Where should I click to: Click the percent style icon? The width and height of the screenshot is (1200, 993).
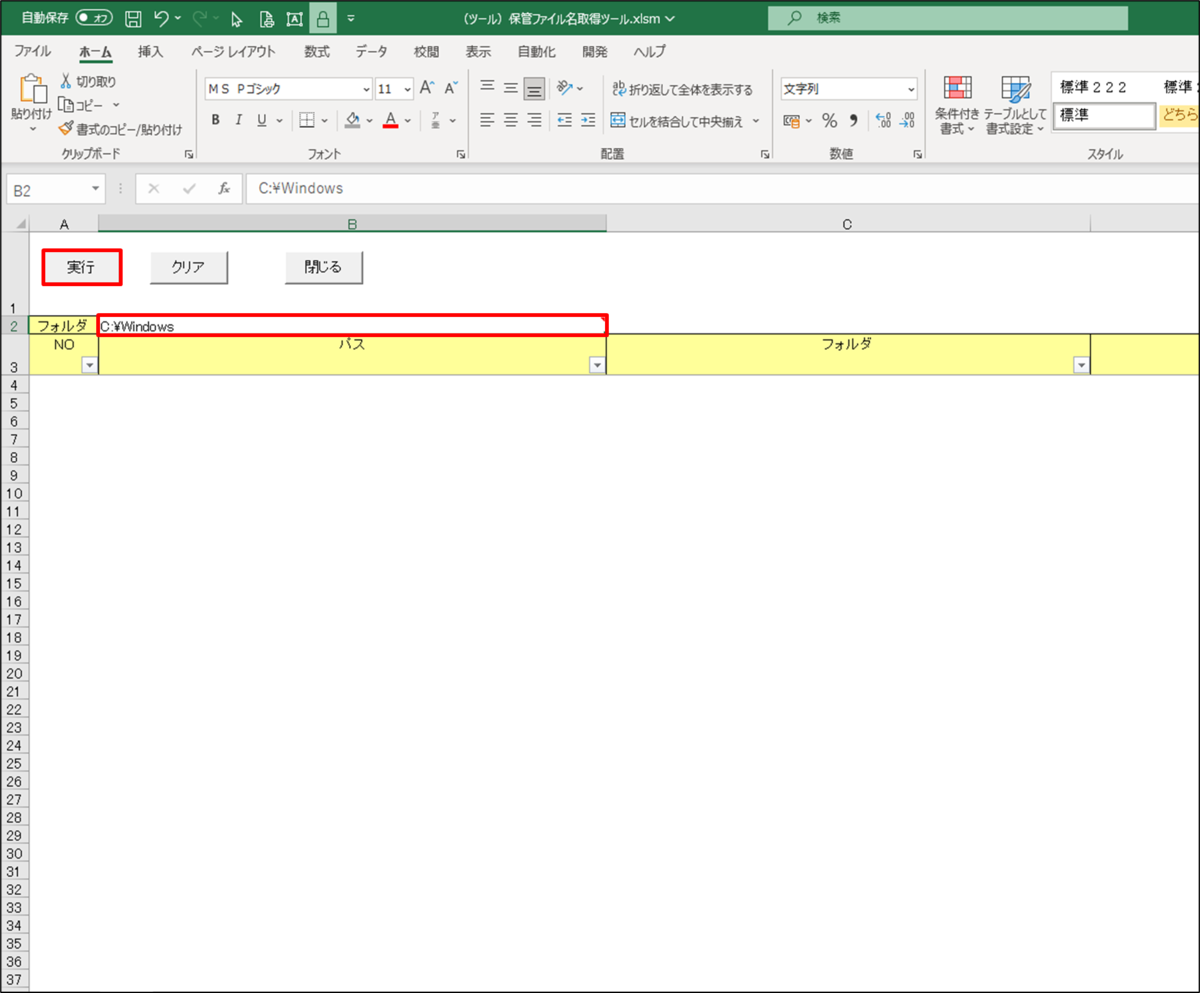(x=829, y=120)
